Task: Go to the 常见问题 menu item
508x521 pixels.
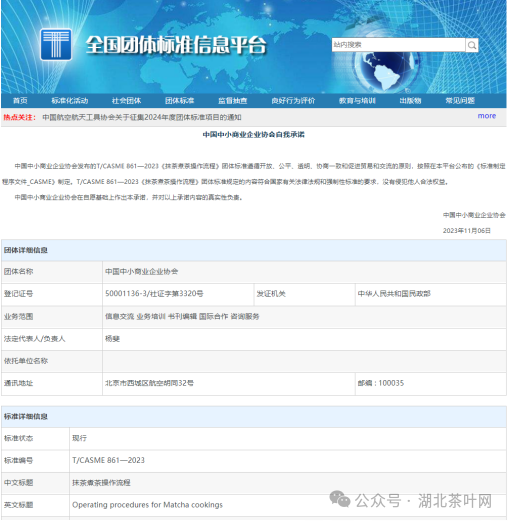Action: tap(460, 101)
